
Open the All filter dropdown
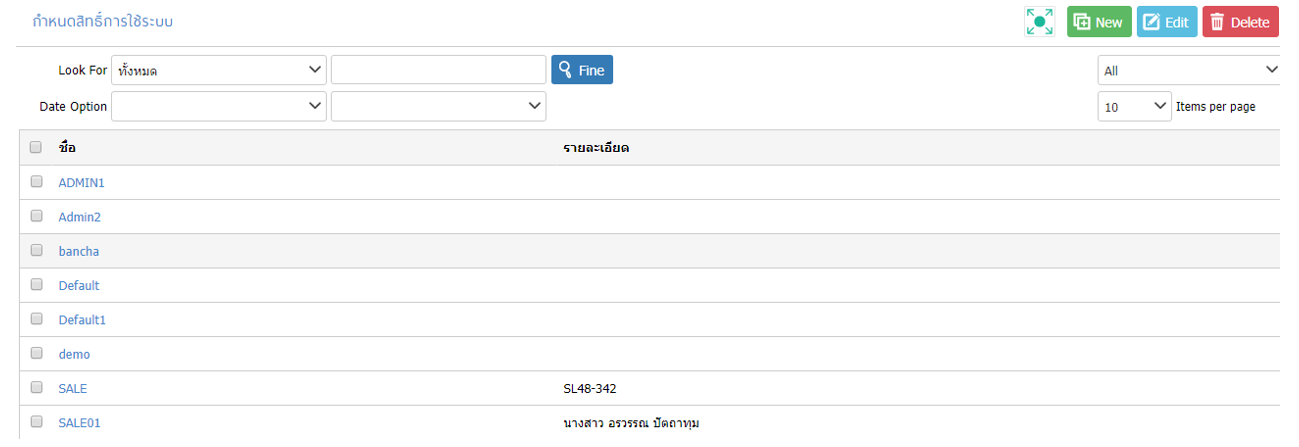point(1189,70)
